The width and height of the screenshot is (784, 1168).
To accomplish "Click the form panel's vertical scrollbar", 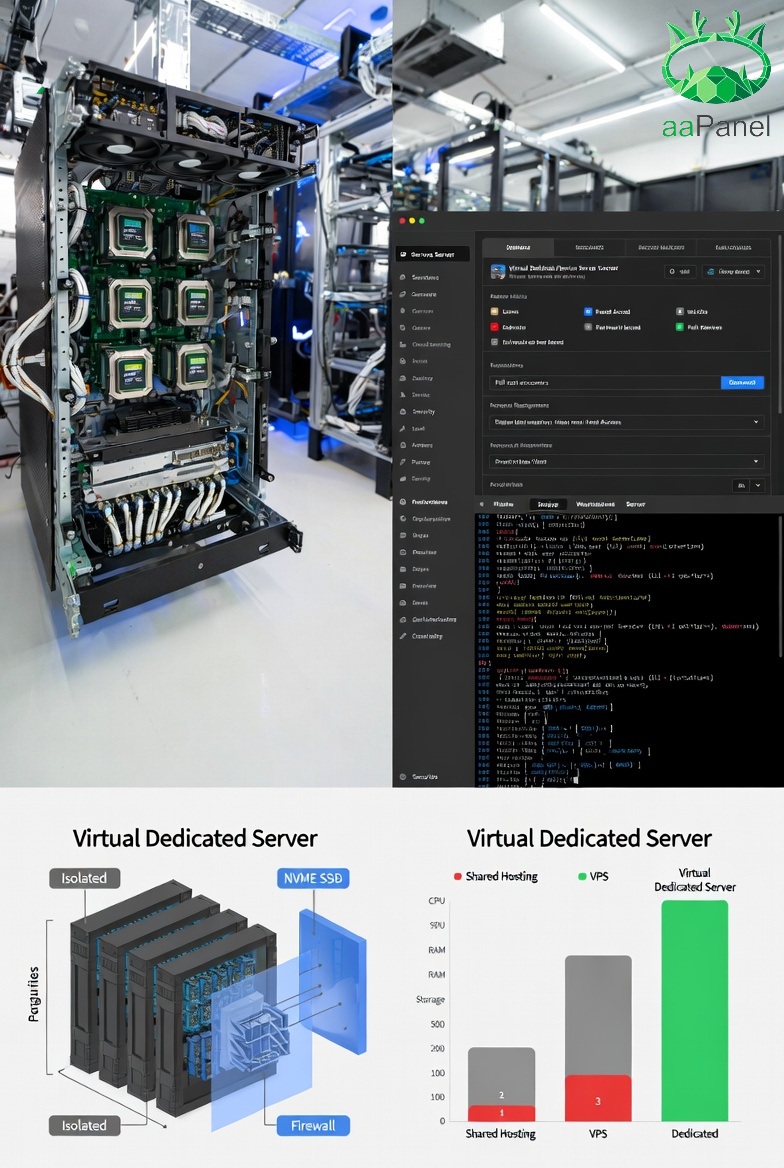I will coord(780,324).
